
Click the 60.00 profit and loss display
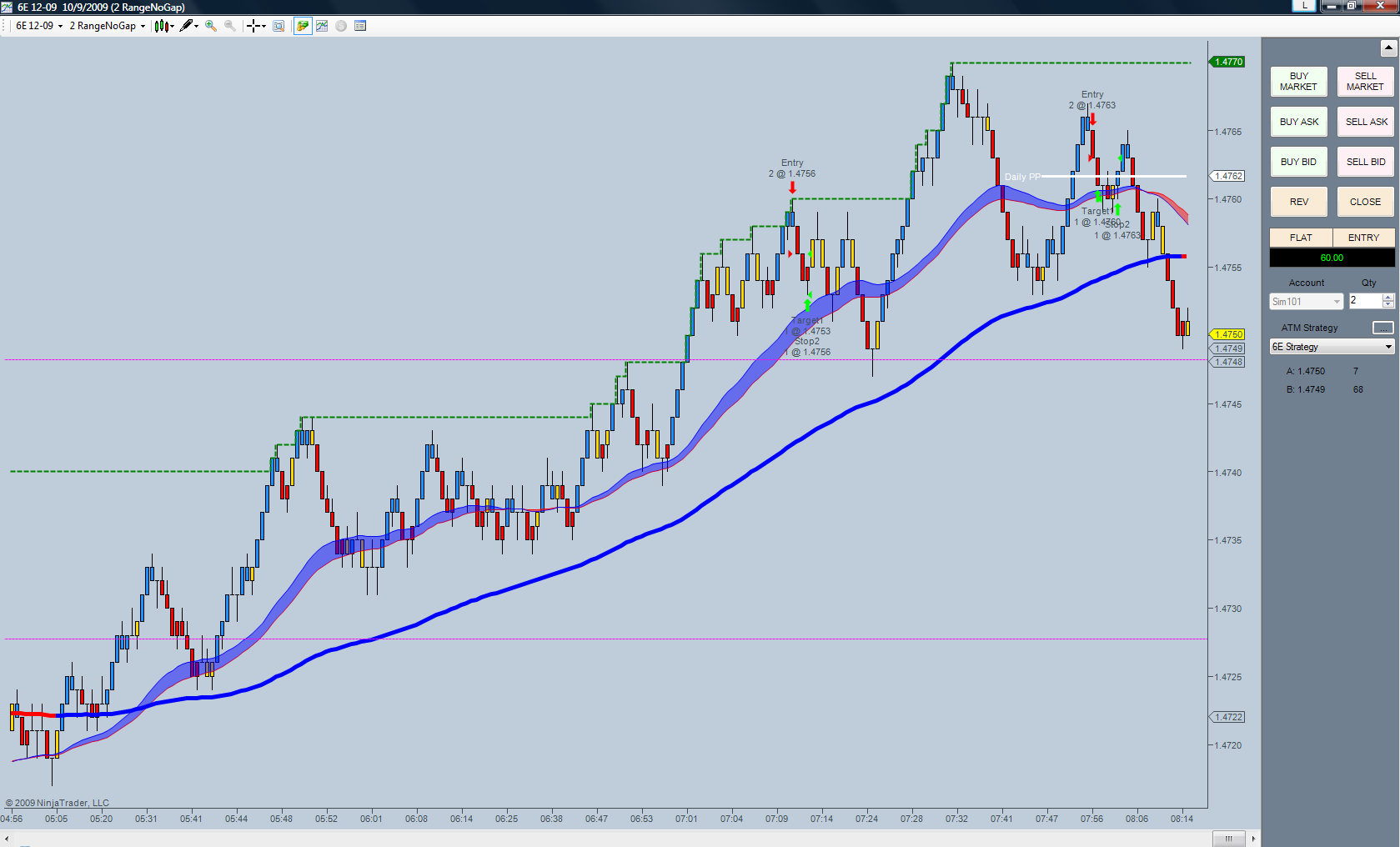(1332, 258)
